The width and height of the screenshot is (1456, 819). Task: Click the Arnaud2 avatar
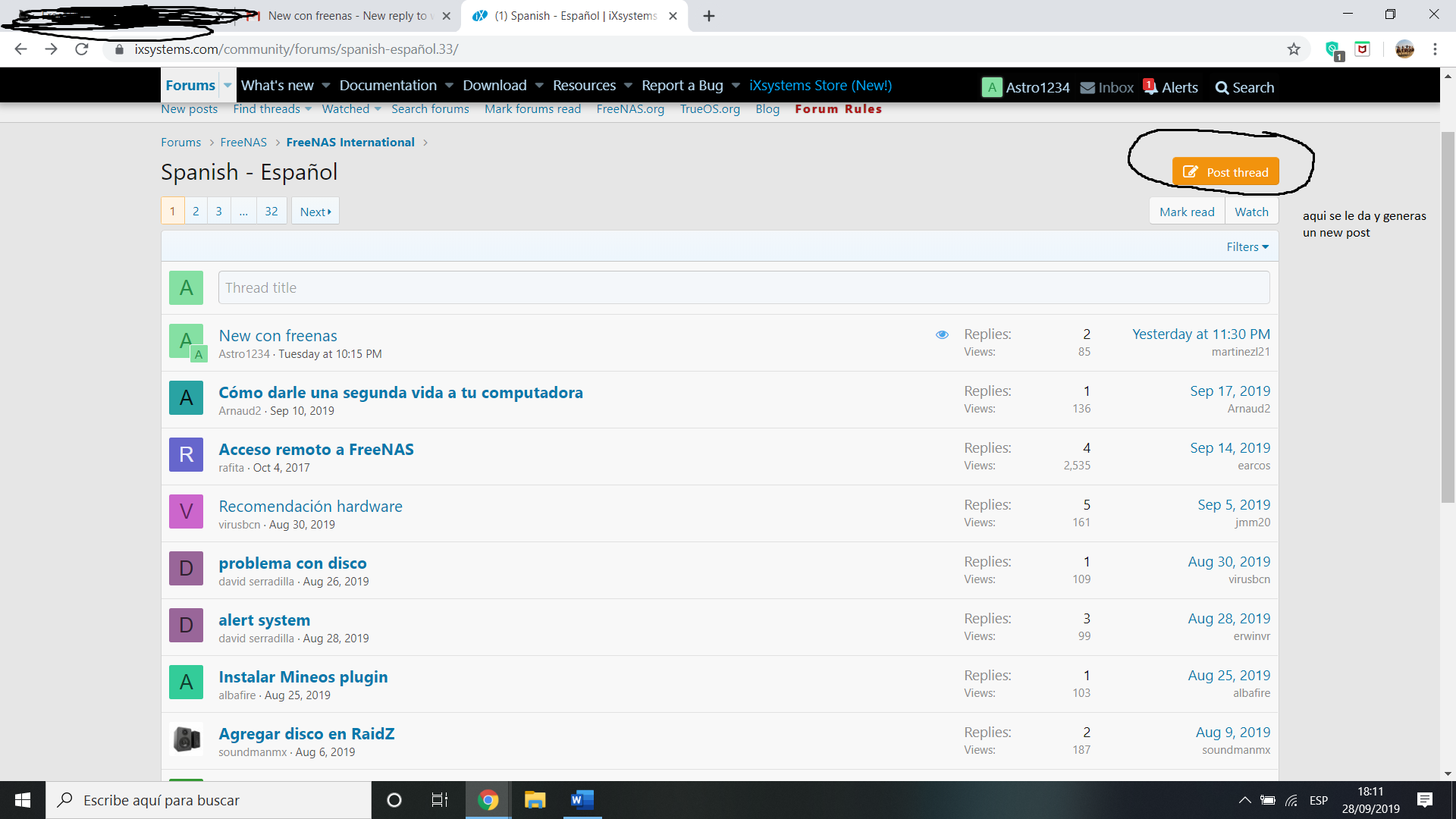click(186, 398)
